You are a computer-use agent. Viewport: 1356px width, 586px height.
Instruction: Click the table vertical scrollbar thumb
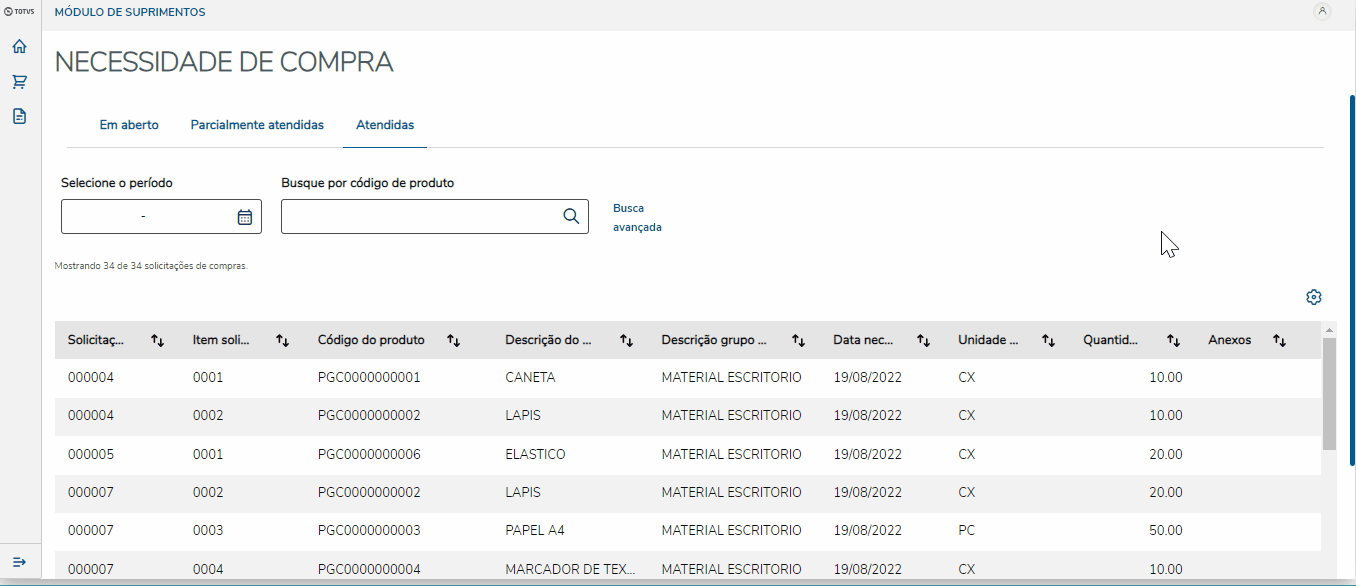1329,393
